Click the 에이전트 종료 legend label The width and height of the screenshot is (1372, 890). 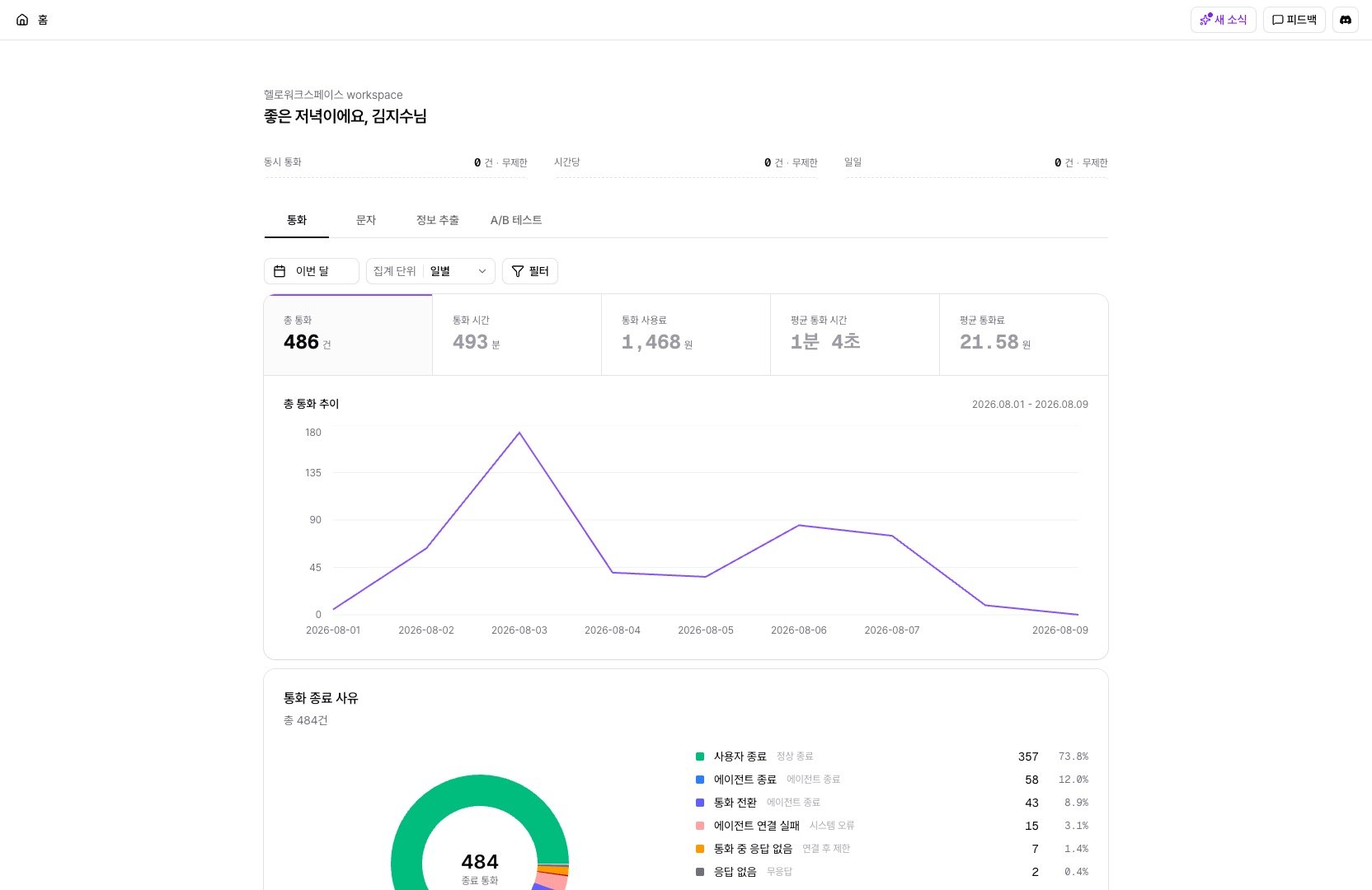point(745,780)
